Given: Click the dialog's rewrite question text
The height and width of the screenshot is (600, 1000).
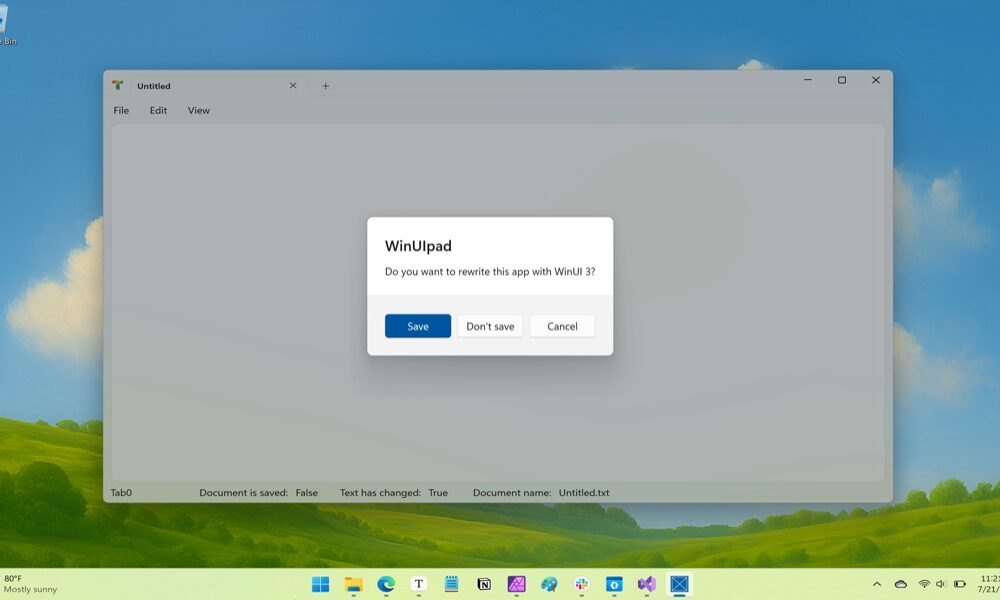Looking at the screenshot, I should (490, 271).
